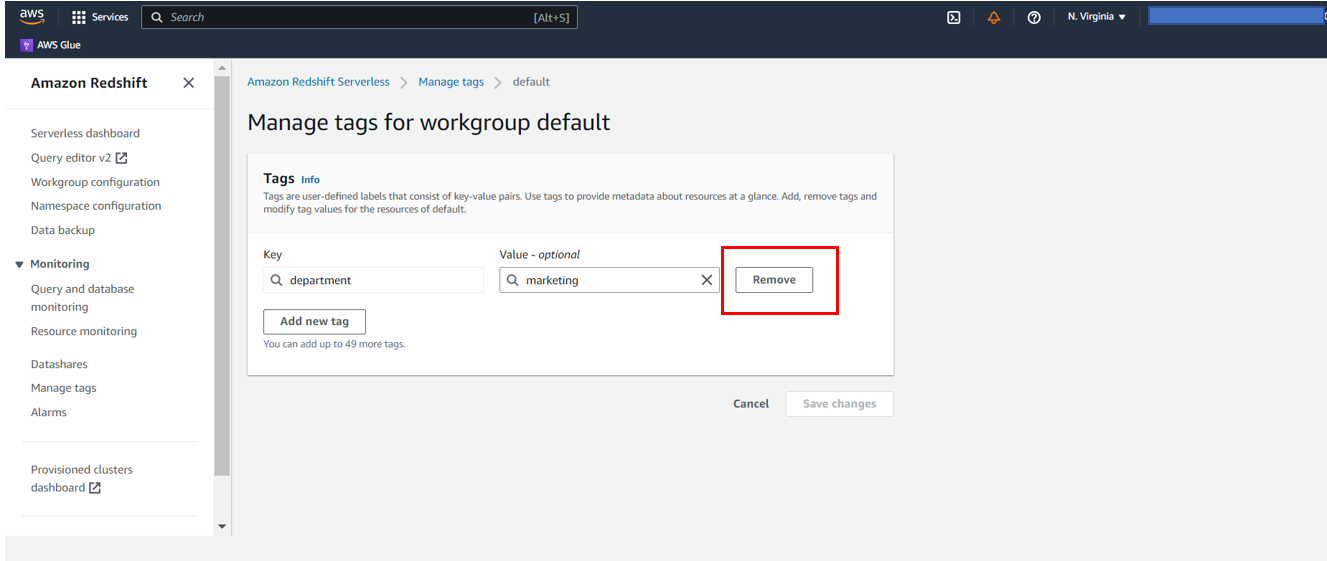Click Add new tag
The height and width of the screenshot is (561, 1327).
coord(314,321)
